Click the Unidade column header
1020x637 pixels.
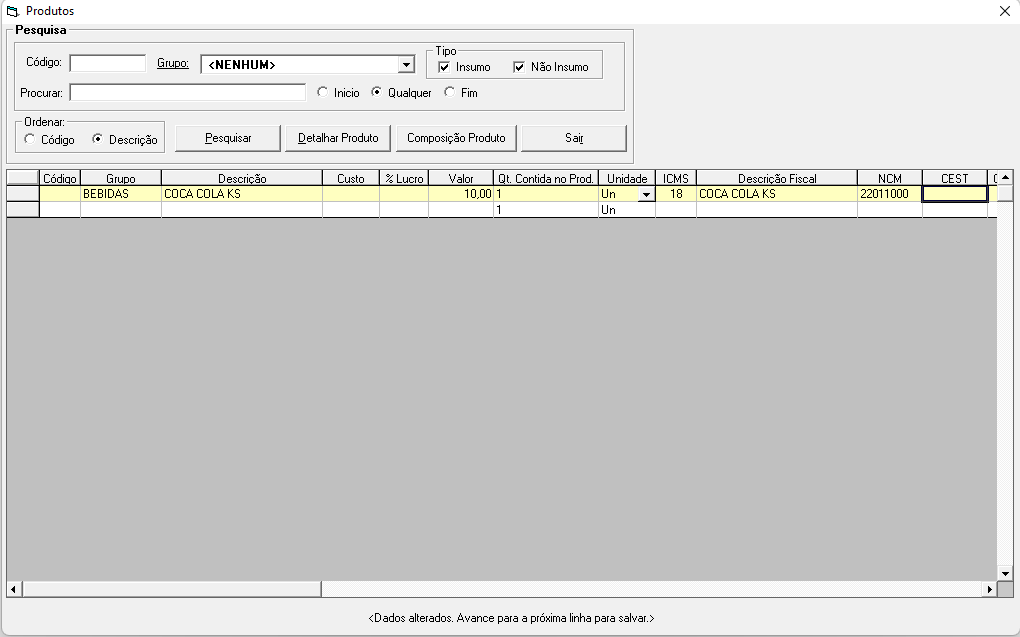(627, 178)
